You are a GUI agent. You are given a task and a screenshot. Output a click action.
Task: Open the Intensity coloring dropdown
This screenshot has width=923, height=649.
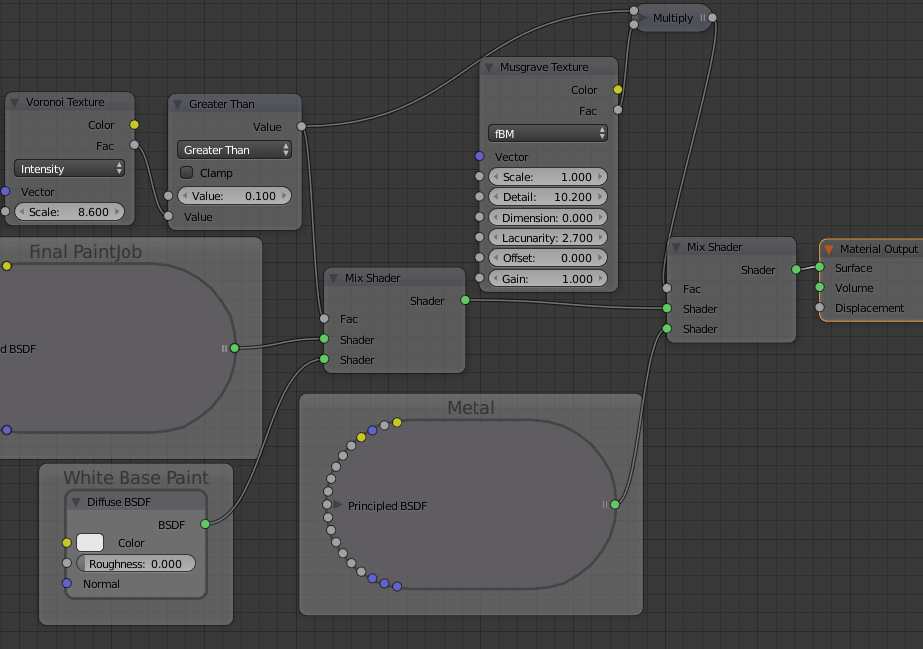pos(69,169)
